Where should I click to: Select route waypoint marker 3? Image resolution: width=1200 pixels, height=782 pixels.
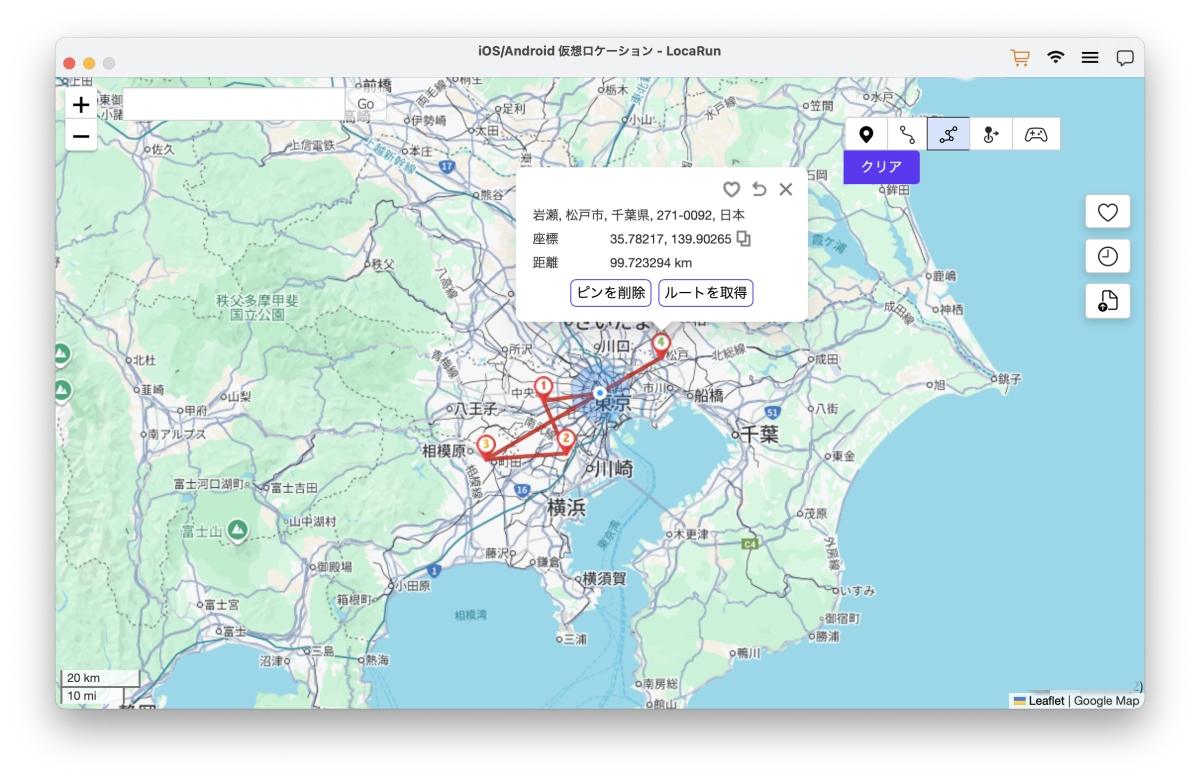coord(486,446)
